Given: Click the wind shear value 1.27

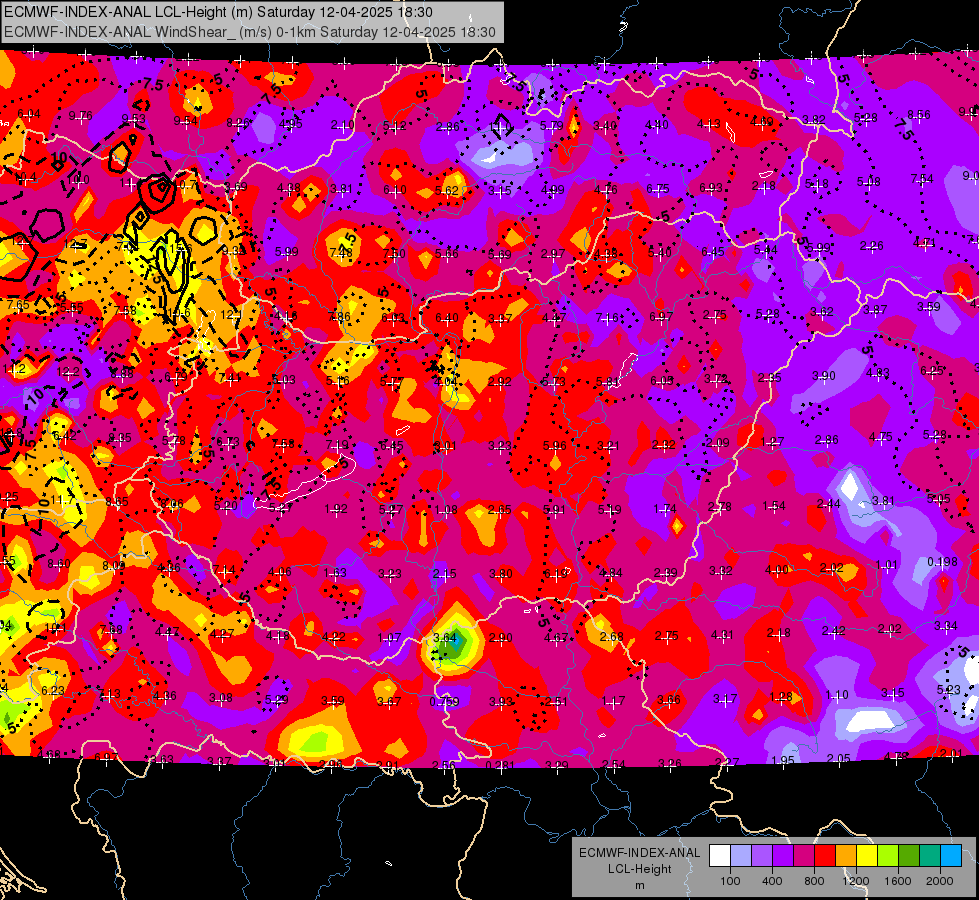Looking at the screenshot, I should (772, 442).
